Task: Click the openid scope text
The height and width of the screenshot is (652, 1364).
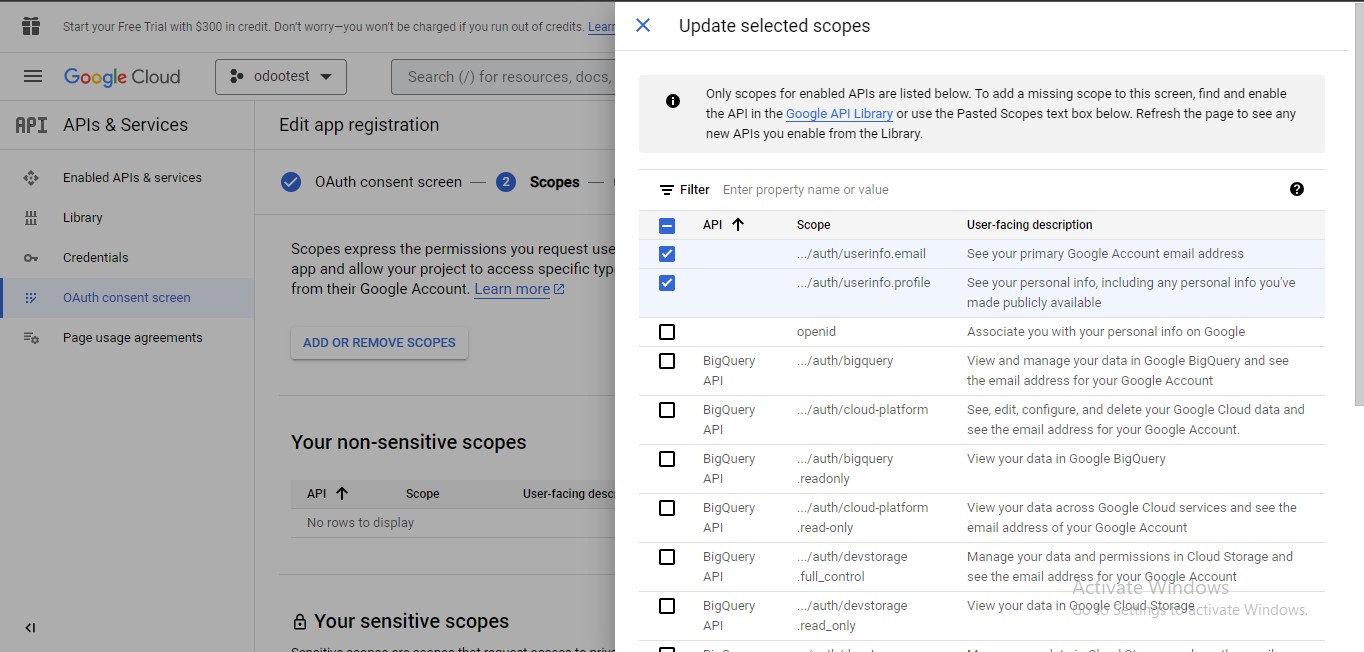Action: 816,332
